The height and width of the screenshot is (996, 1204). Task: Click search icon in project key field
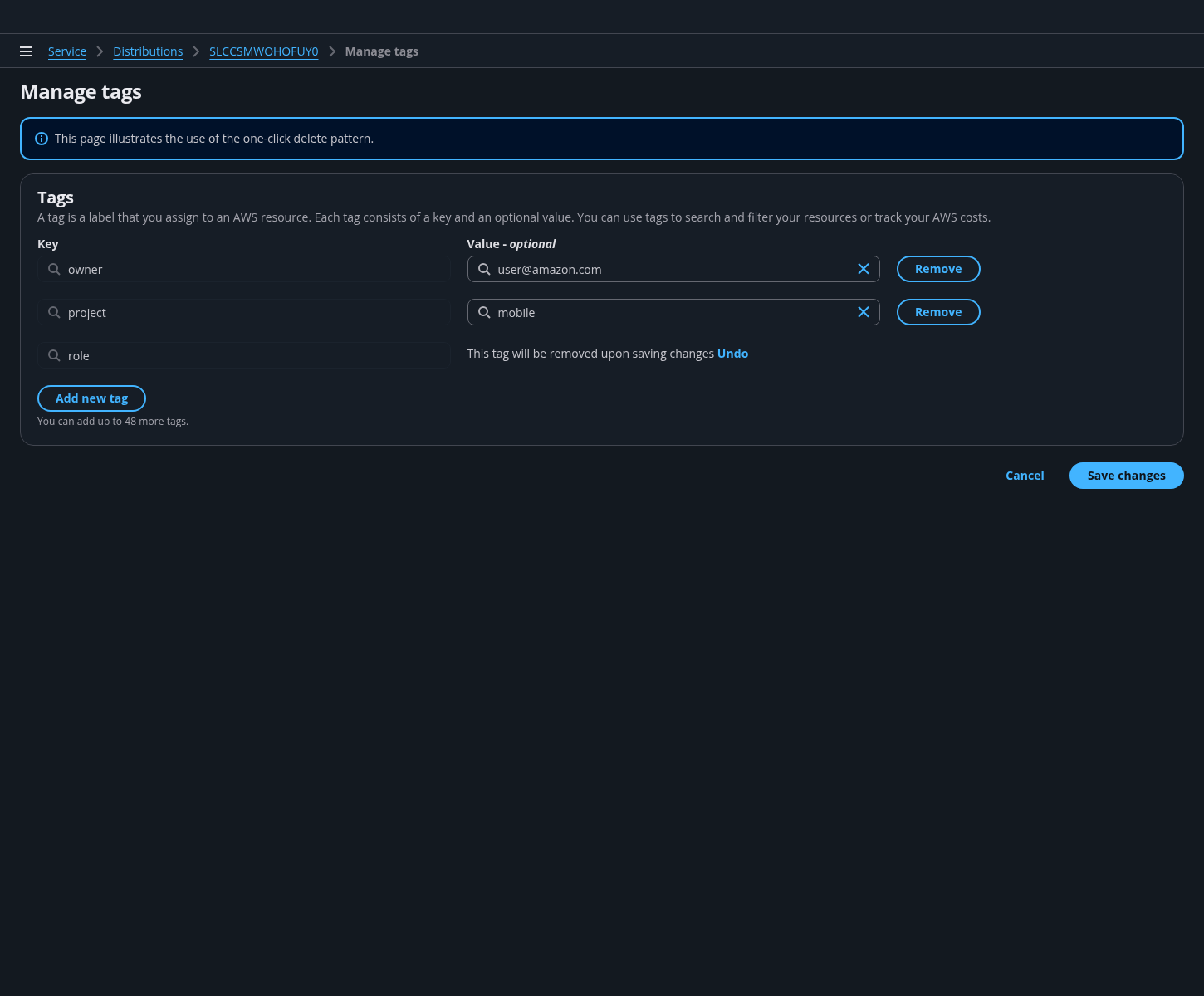tap(54, 312)
